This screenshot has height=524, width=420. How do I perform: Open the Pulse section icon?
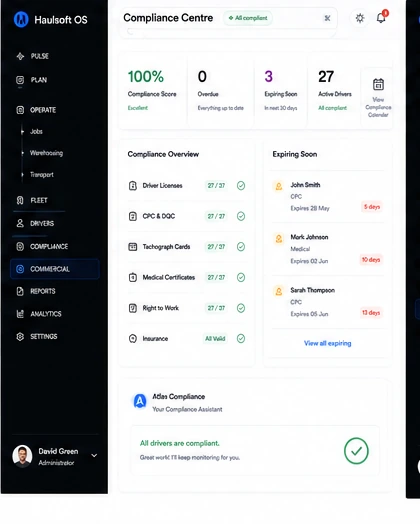(x=20, y=56)
